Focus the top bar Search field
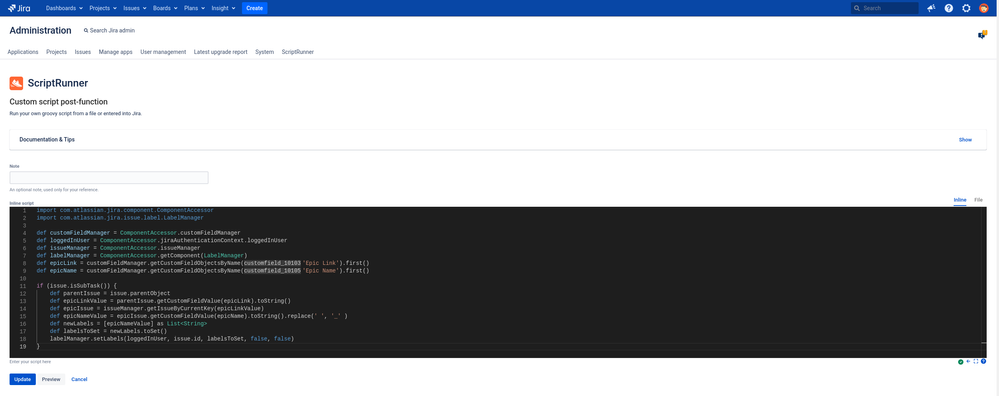 pos(885,8)
